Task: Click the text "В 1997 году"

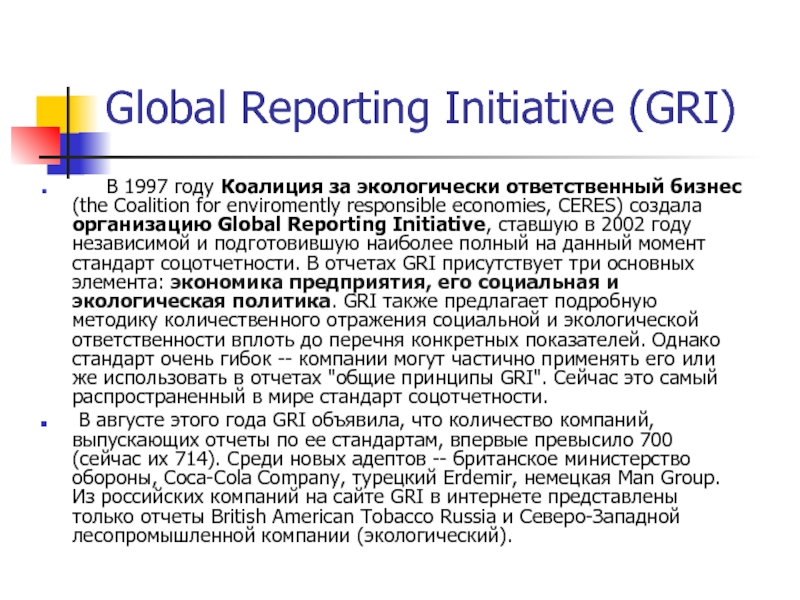Action: point(160,187)
